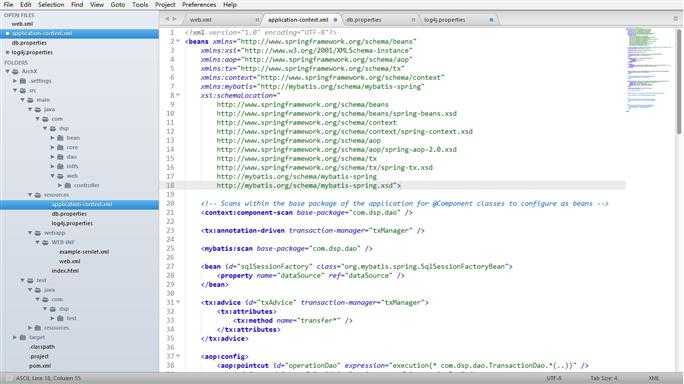Open pom.xml in folder tree
684x384 pixels.
(40, 366)
